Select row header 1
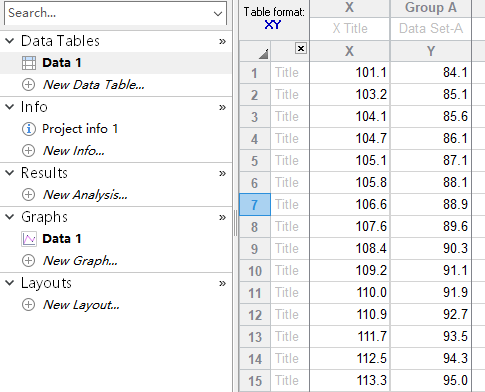The width and height of the screenshot is (485, 392). pyautogui.click(x=255, y=73)
